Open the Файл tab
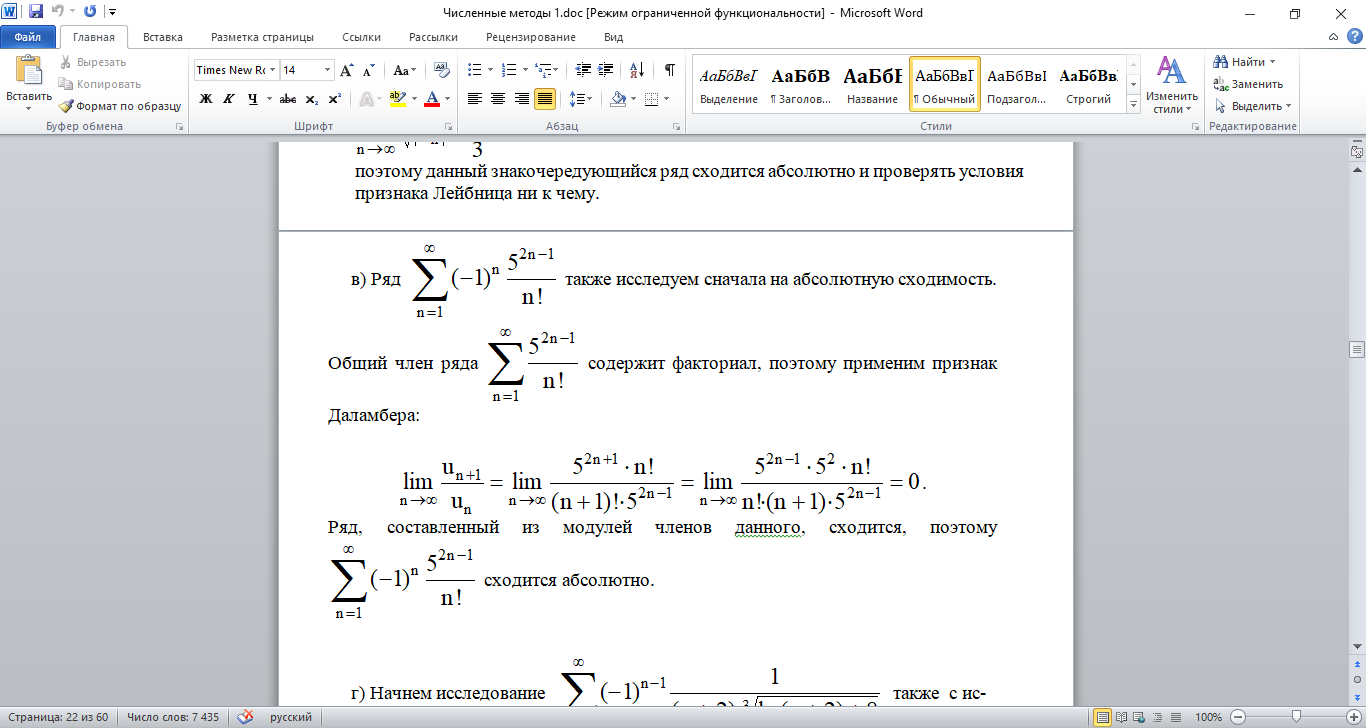This screenshot has width=1366, height=728. point(28,37)
